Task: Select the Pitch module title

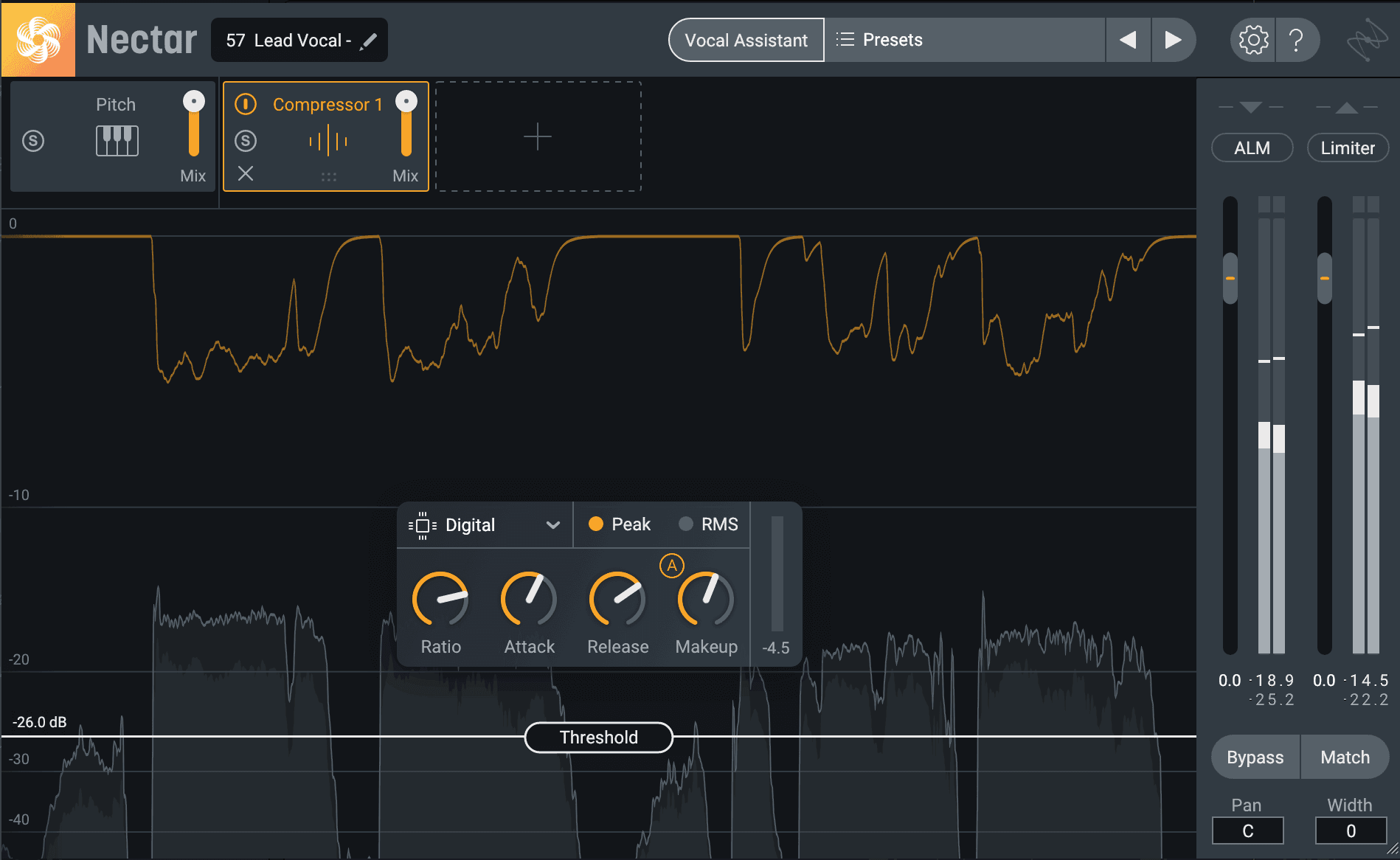Action: click(x=116, y=105)
